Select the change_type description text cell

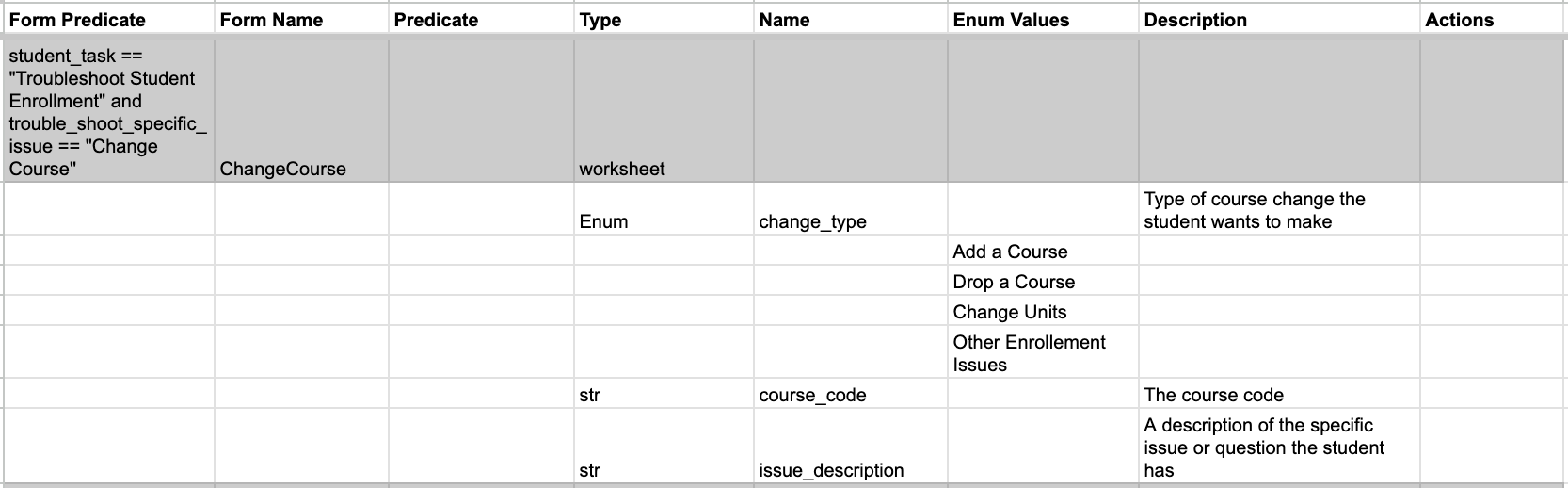[x=1254, y=210]
